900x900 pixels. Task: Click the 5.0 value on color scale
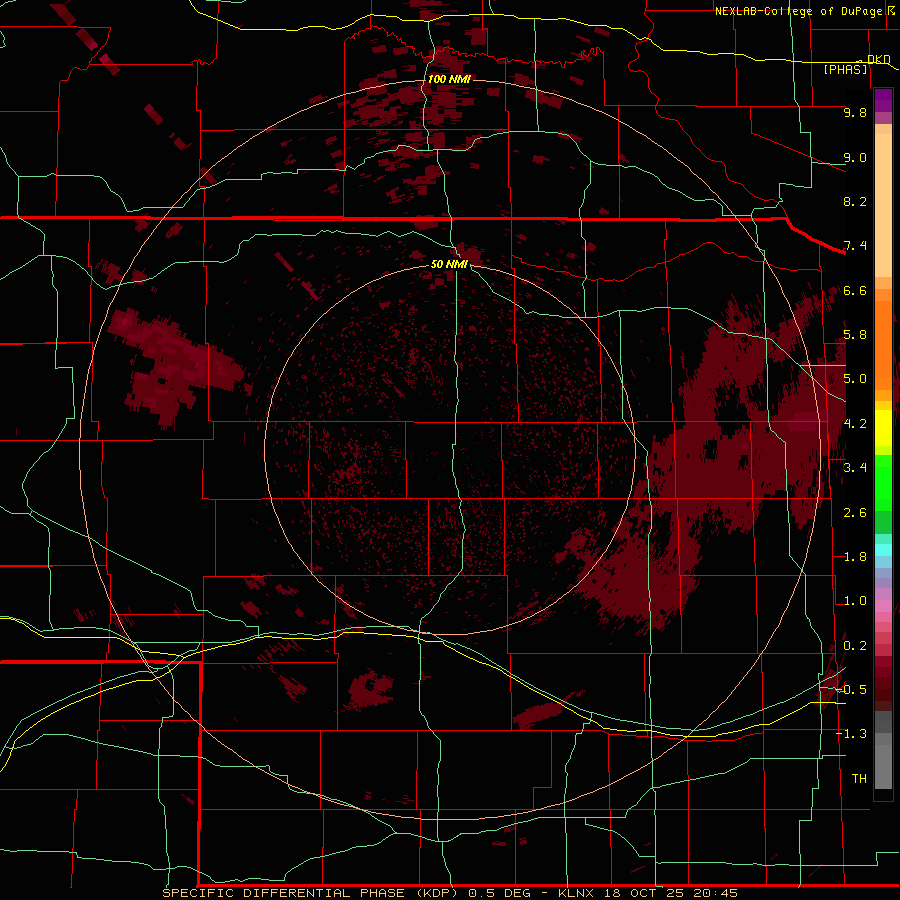coord(855,379)
